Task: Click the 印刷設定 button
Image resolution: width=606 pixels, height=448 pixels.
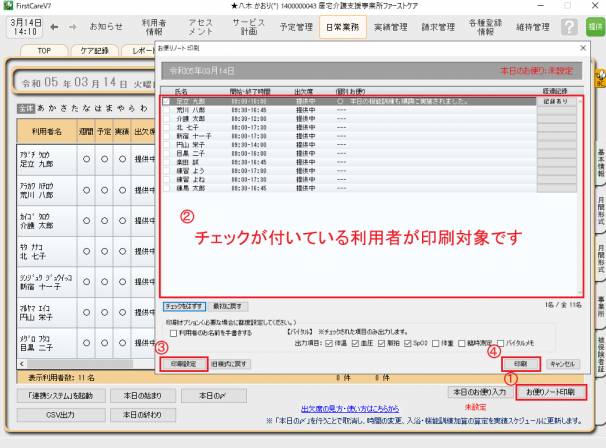Action: [x=182, y=364]
